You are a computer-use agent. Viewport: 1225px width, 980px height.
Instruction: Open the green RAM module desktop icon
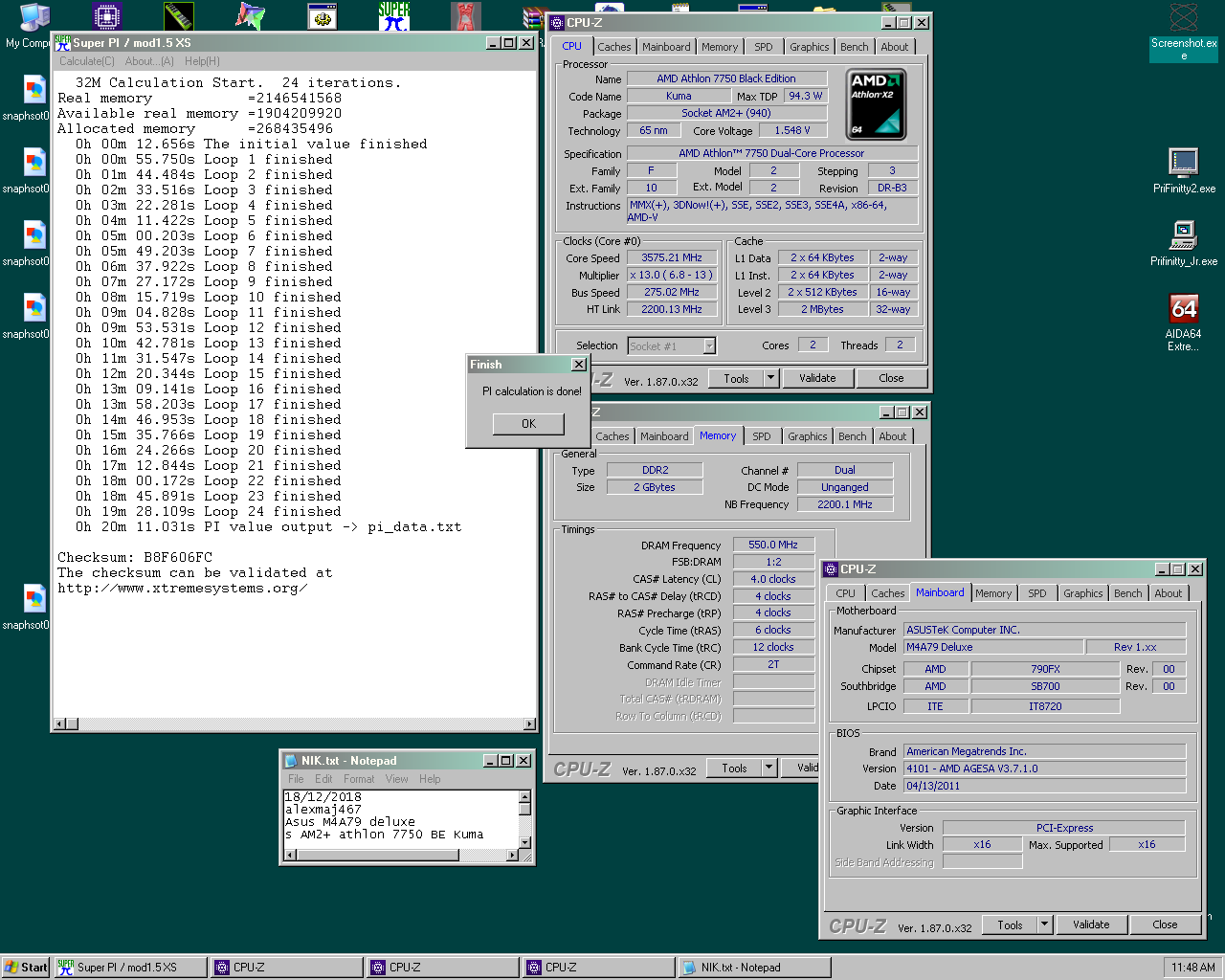tap(178, 16)
